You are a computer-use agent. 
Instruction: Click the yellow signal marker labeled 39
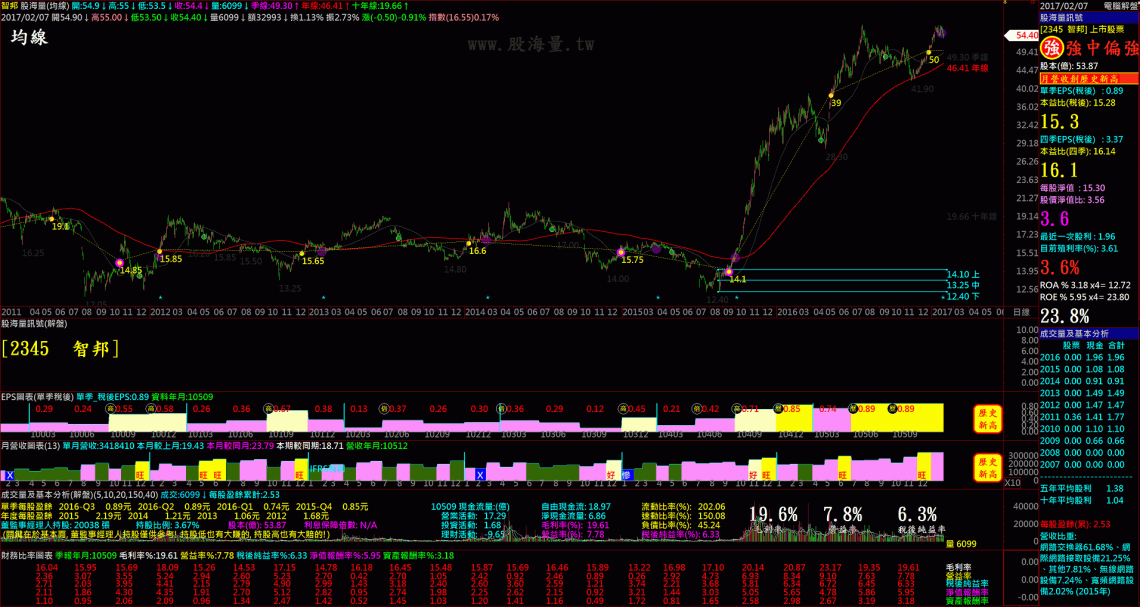[x=831, y=96]
